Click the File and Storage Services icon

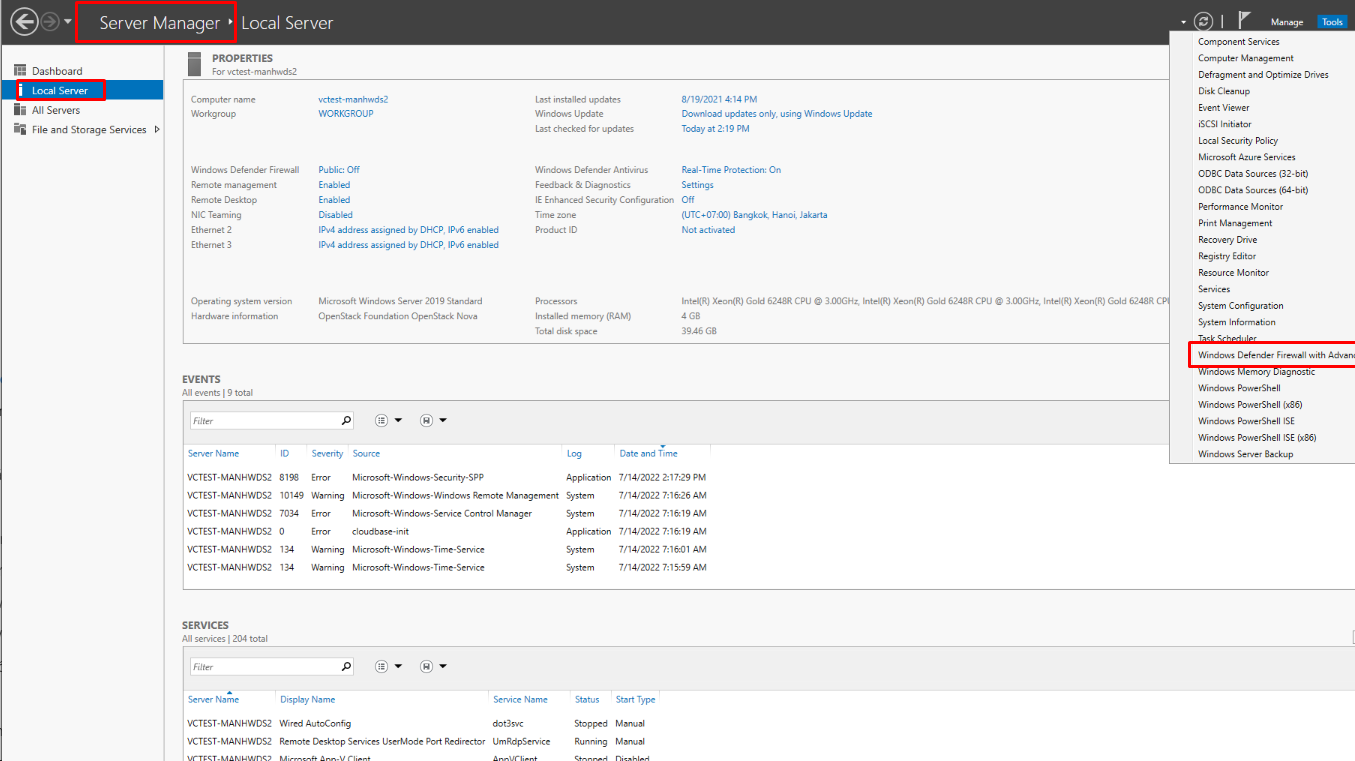(21, 129)
